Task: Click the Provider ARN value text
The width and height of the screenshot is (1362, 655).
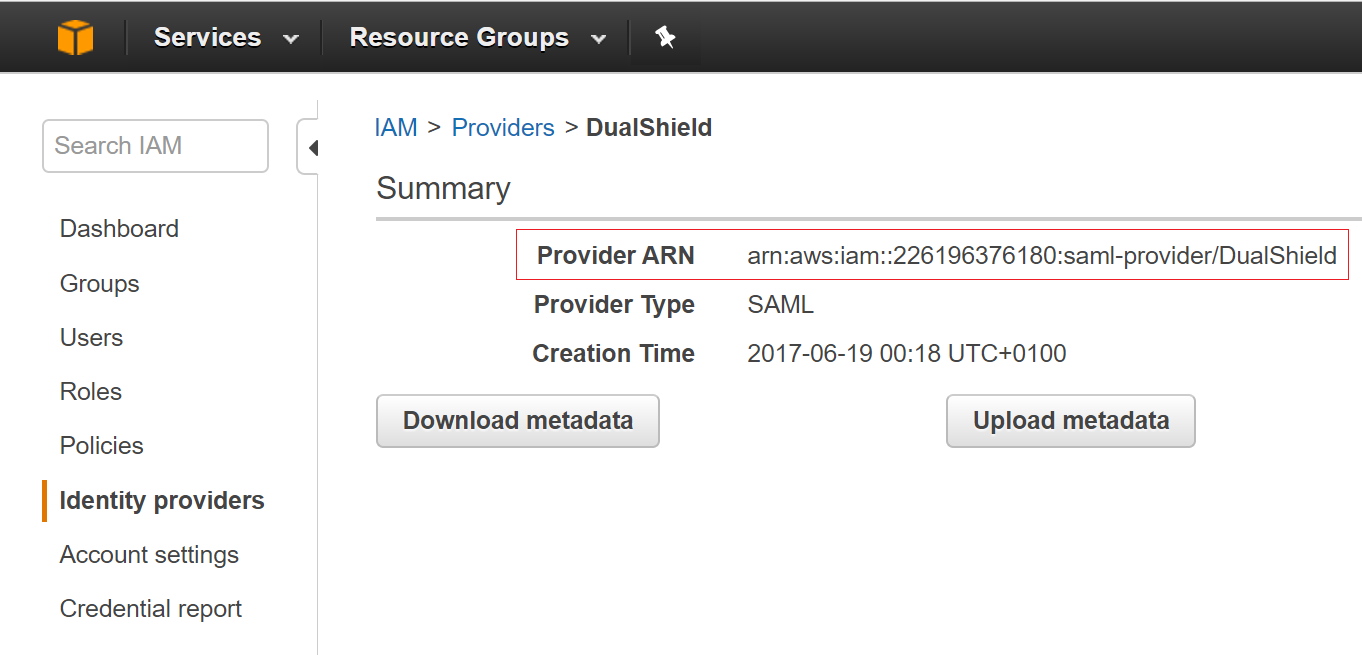Action: pos(1041,256)
